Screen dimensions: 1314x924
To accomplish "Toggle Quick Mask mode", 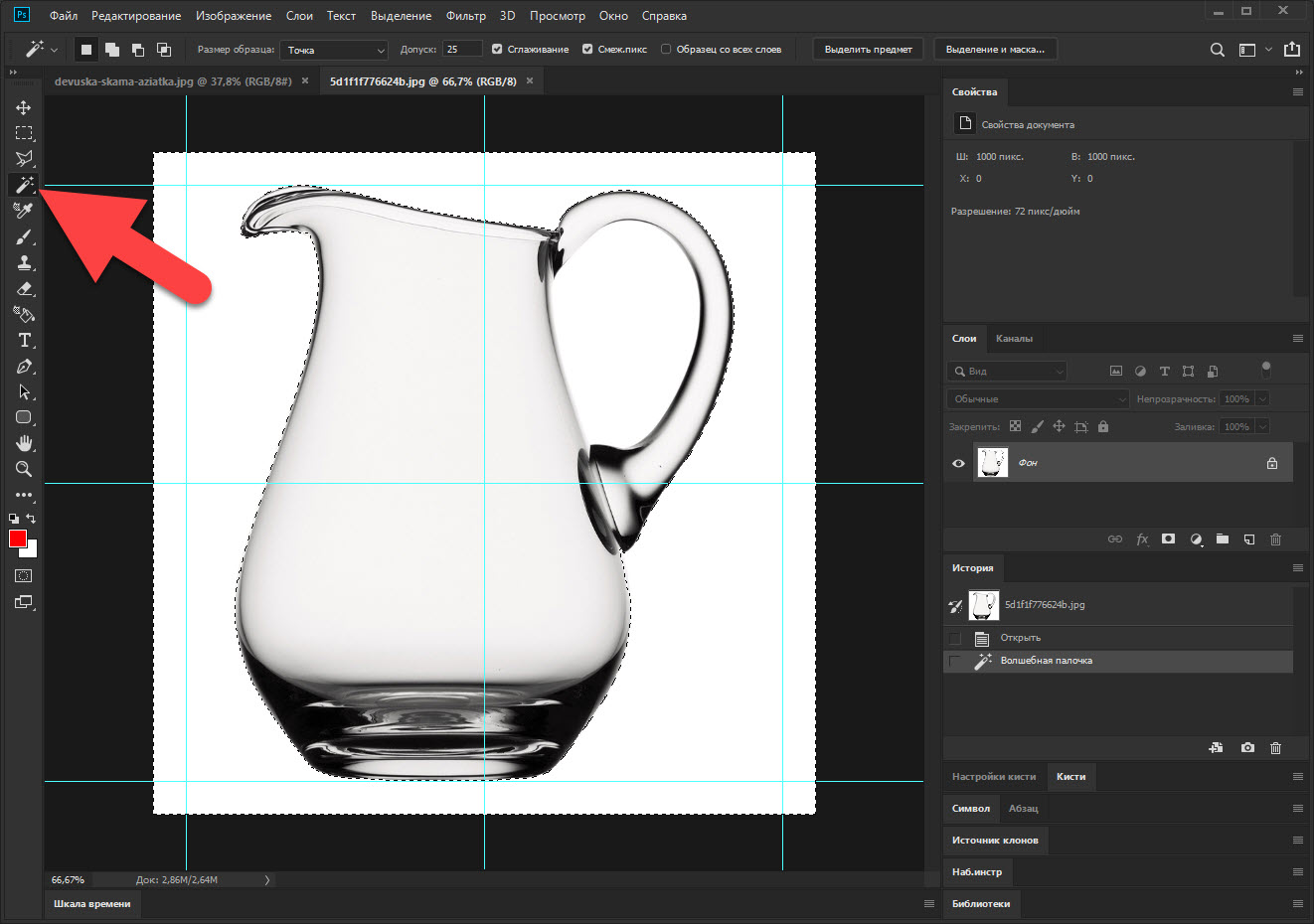I will pos(24,576).
